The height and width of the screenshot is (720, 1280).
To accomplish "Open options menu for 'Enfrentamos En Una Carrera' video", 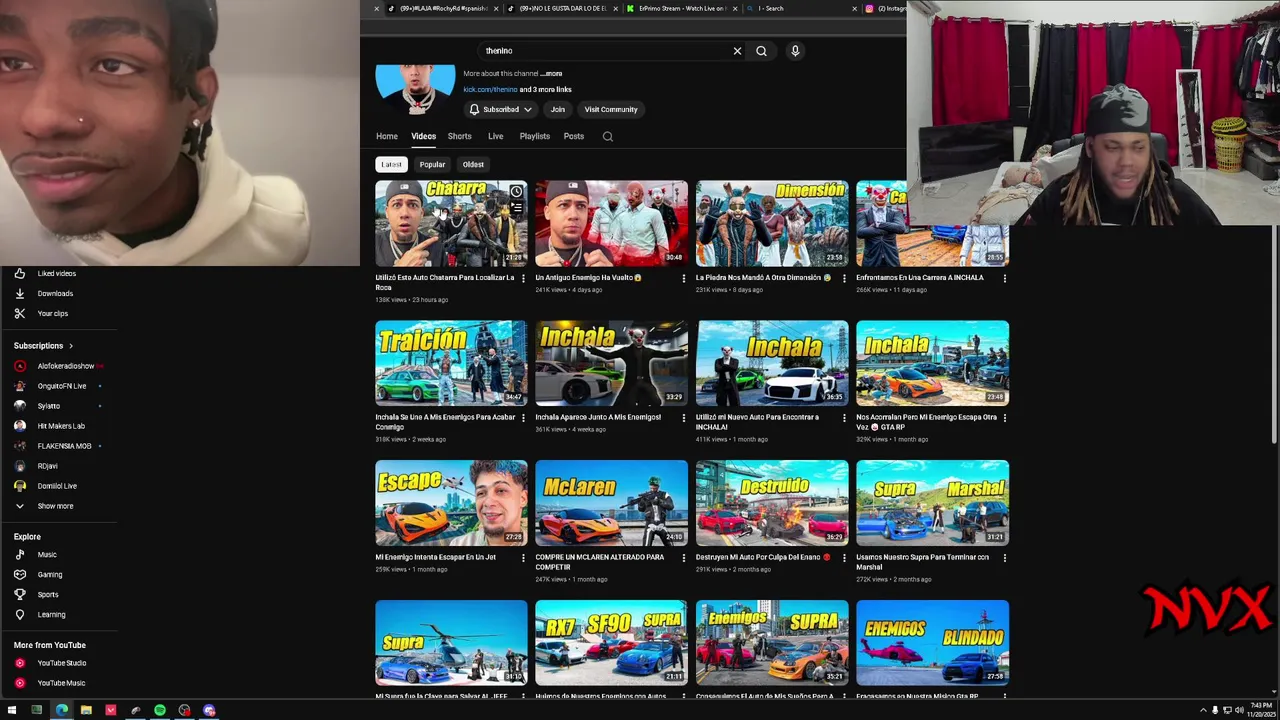I will (x=1004, y=278).
